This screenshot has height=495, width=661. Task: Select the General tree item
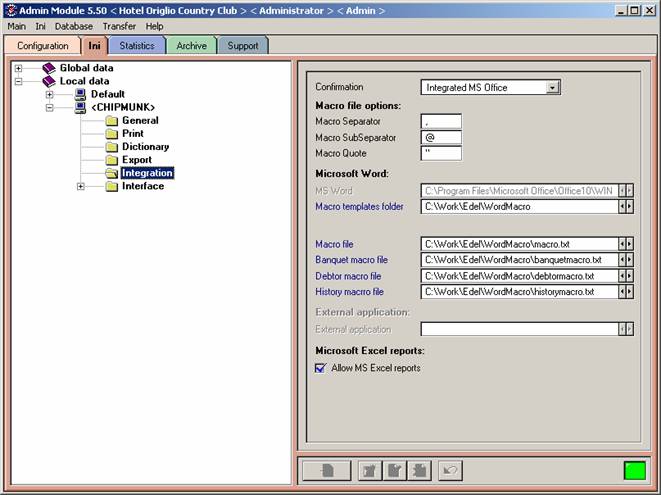coord(140,121)
